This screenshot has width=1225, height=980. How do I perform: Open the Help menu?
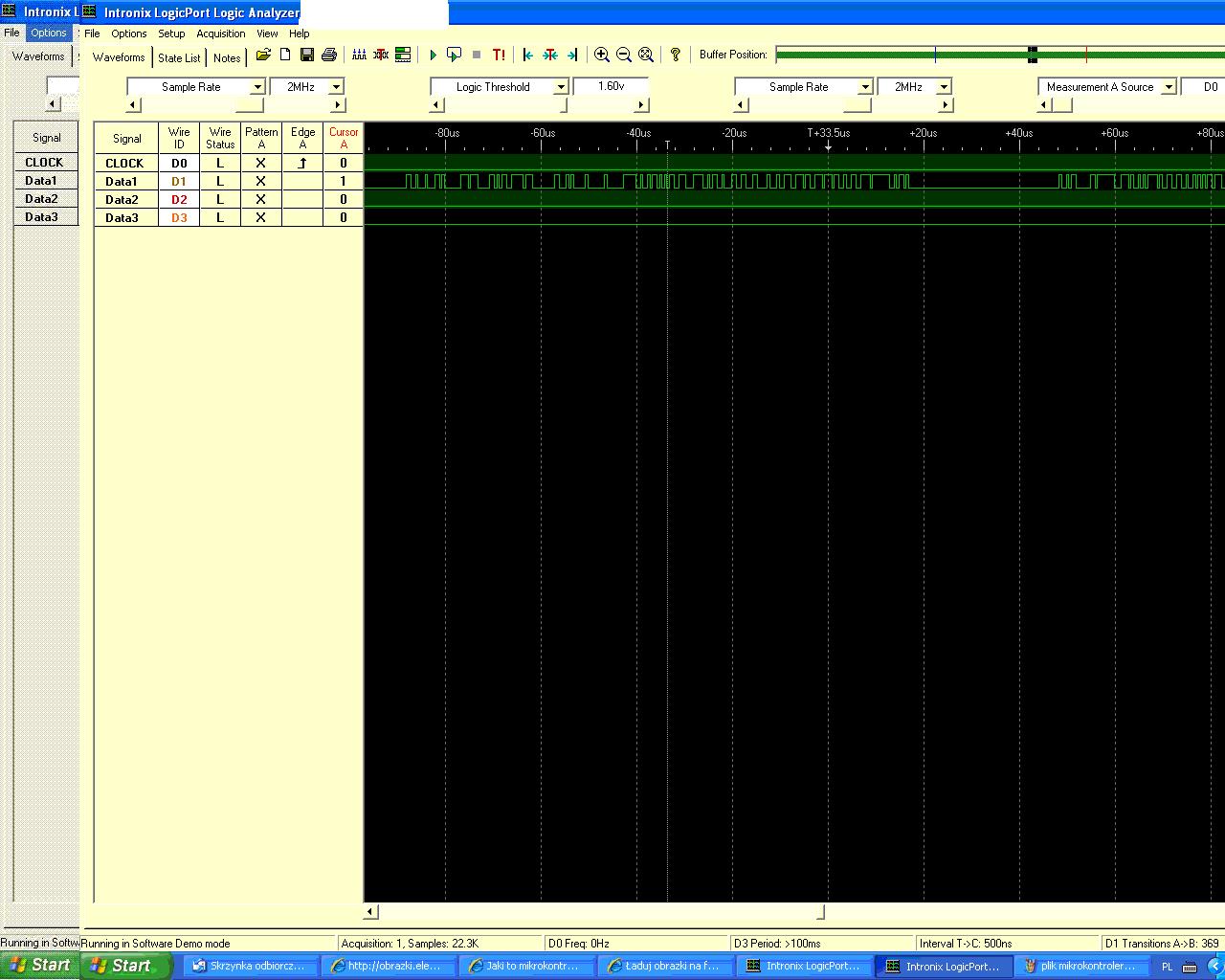pyautogui.click(x=300, y=33)
